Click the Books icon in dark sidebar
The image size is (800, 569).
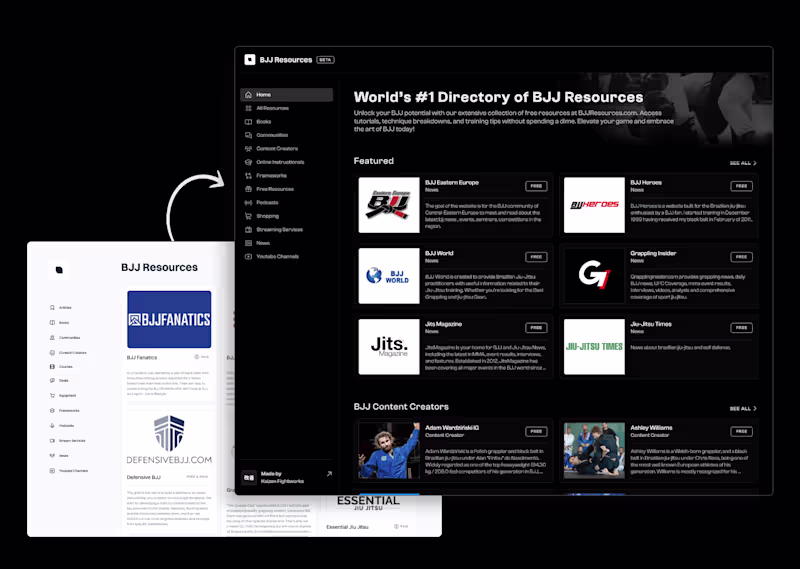(x=248, y=121)
